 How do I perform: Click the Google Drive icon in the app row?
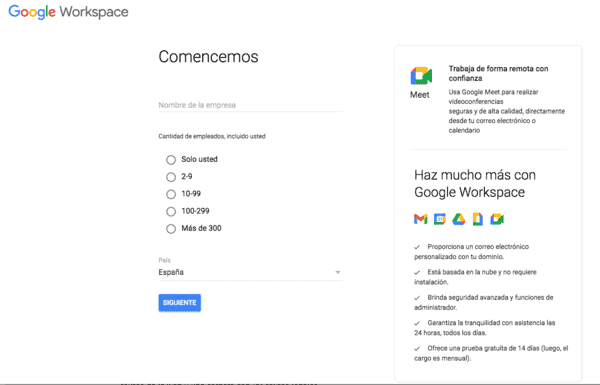[459, 219]
